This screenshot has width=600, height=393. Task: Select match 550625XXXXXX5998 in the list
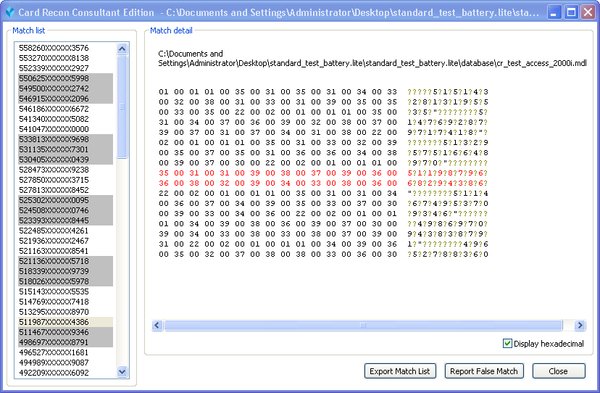65,78
